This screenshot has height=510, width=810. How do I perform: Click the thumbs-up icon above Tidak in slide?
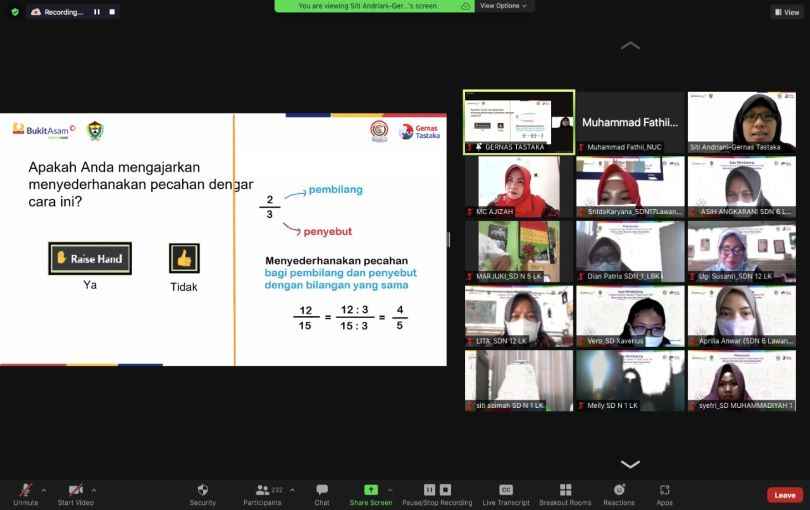coord(184,258)
